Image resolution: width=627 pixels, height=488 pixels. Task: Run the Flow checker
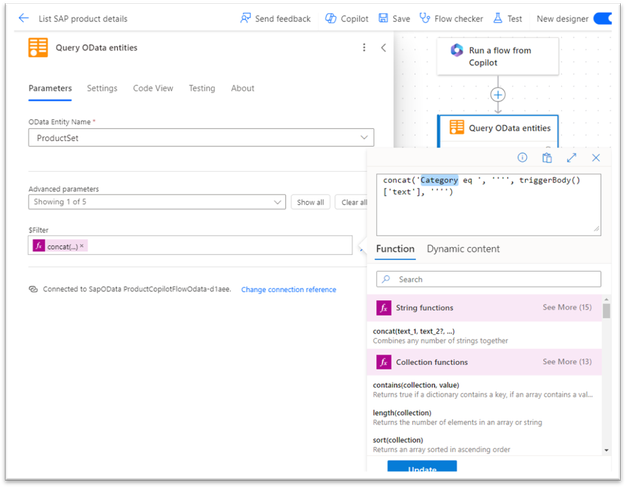coord(451,18)
